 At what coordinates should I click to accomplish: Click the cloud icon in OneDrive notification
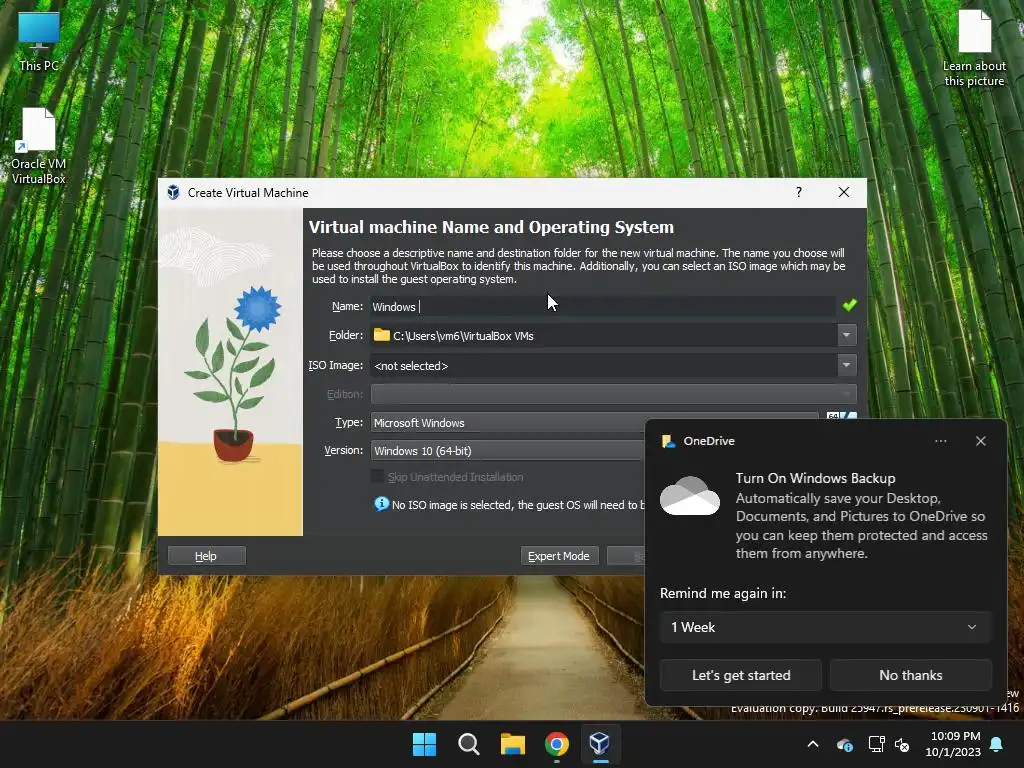point(690,496)
